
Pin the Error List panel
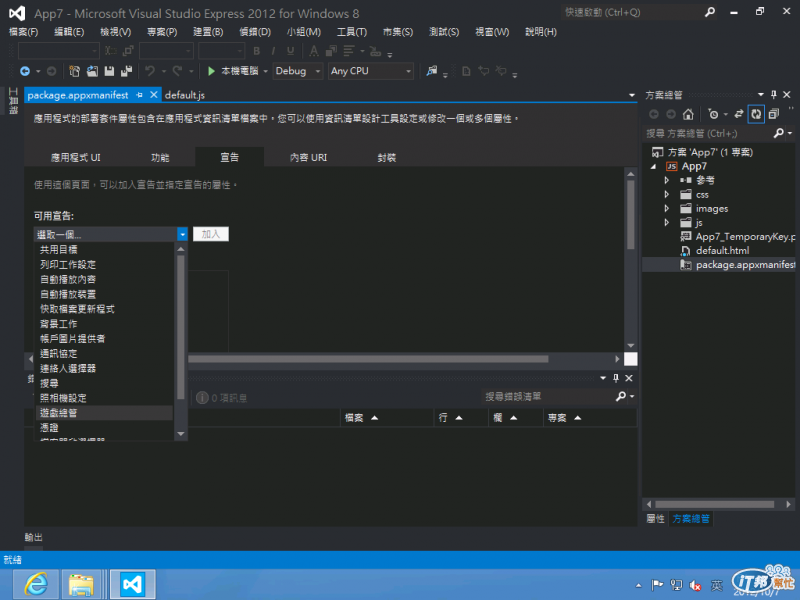[x=616, y=378]
